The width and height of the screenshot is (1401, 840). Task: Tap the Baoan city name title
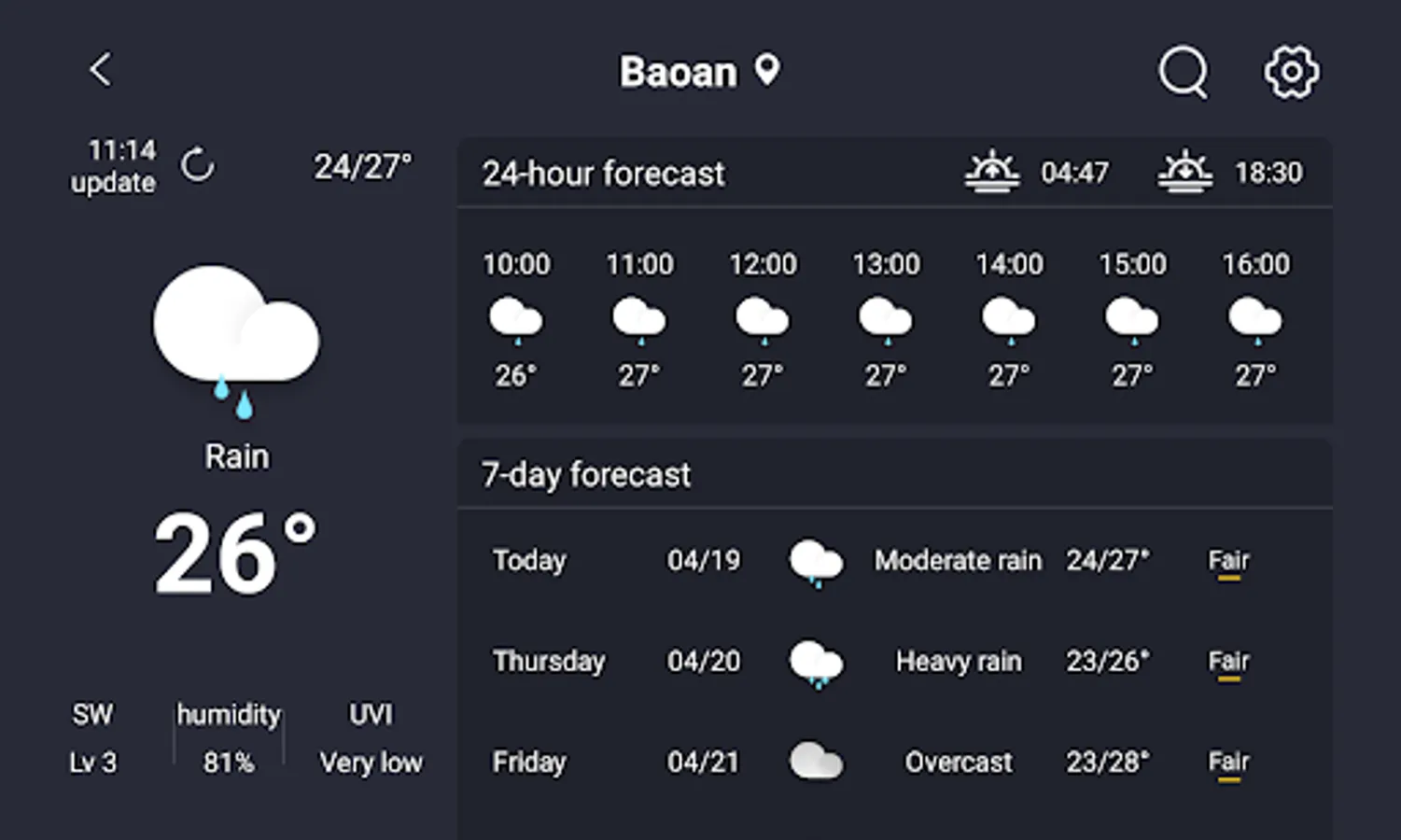click(x=679, y=72)
